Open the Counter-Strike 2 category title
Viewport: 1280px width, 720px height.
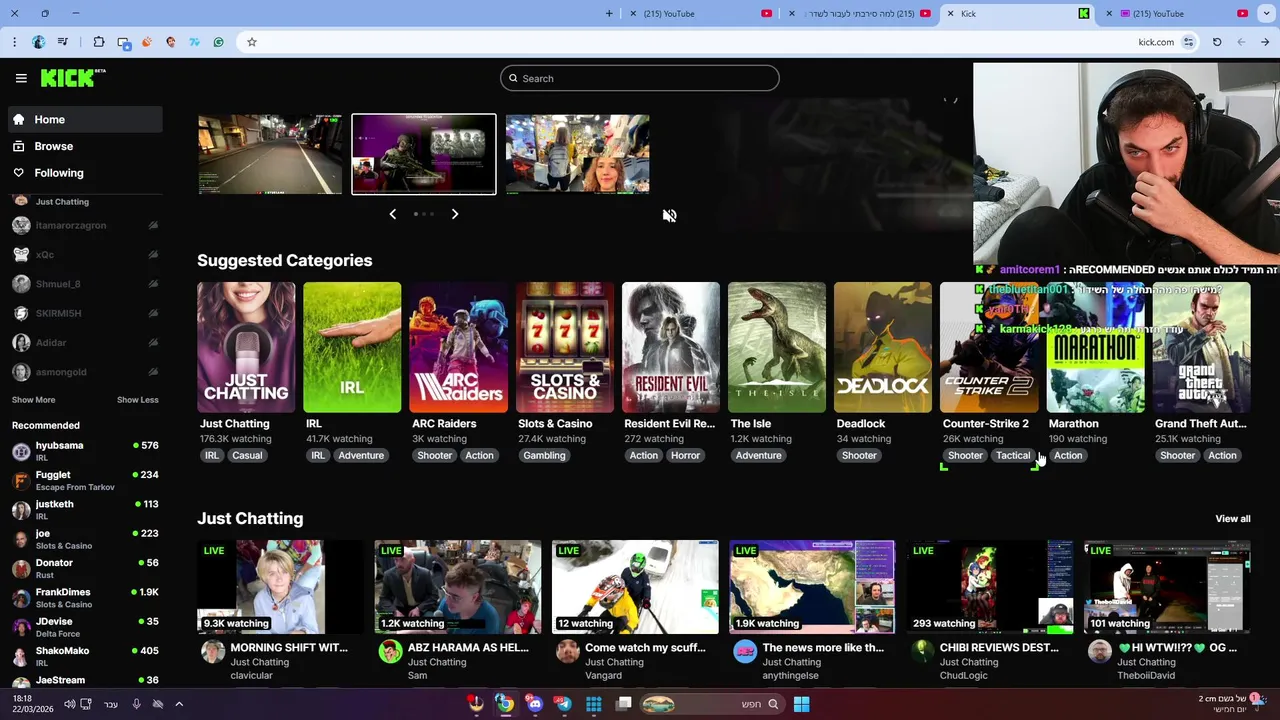(985, 424)
